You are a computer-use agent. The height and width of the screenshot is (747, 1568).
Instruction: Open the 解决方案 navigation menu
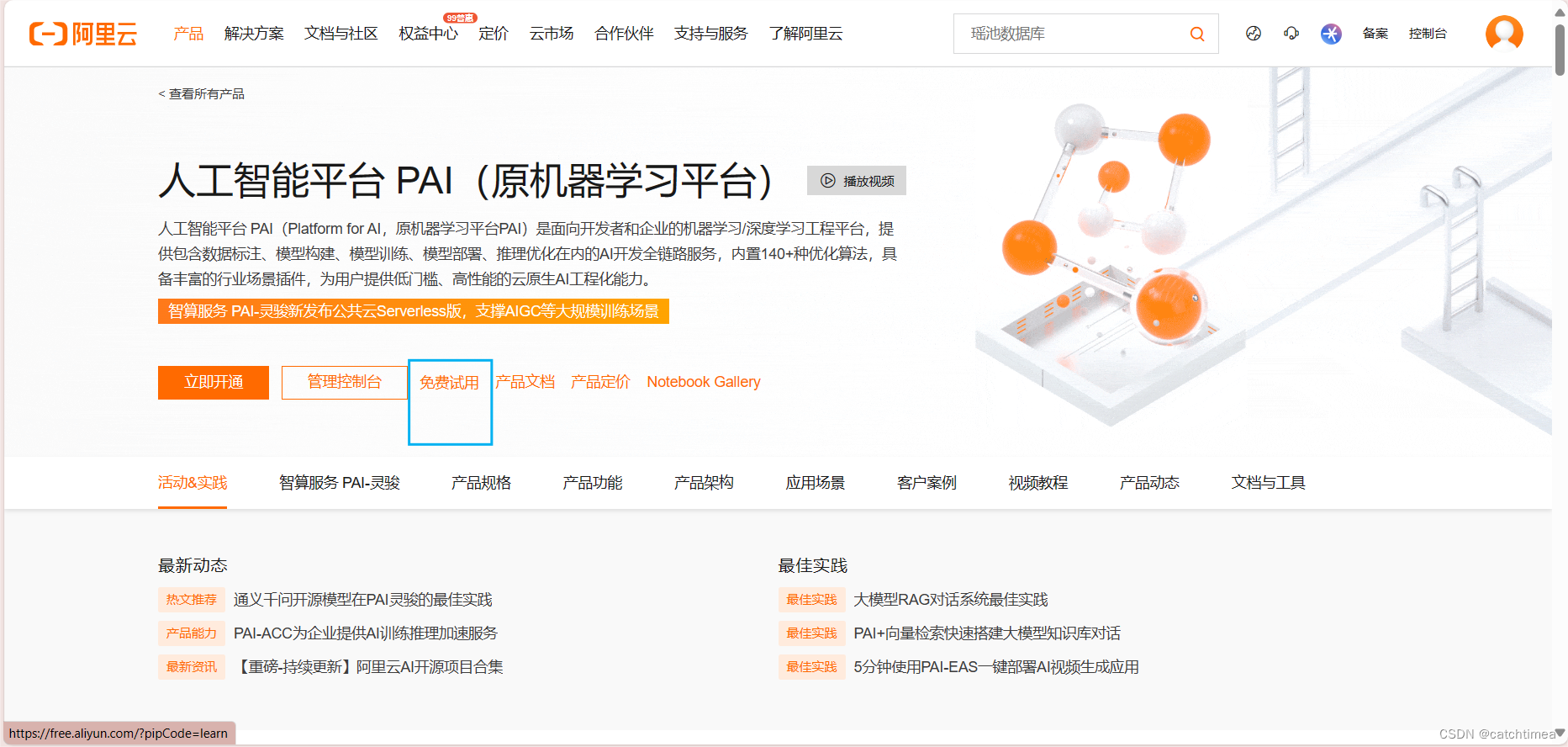coord(254,34)
